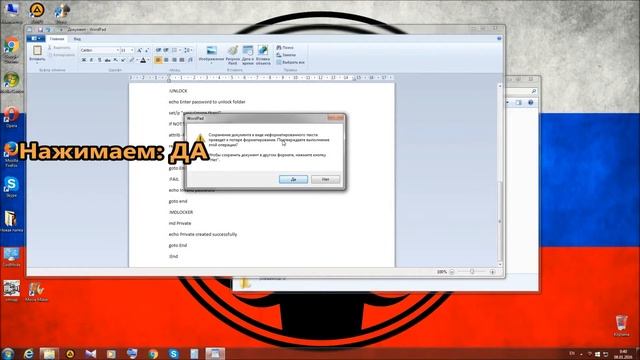Open the Opera desktop icon
The width and height of the screenshot is (640, 360).
(x=11, y=118)
